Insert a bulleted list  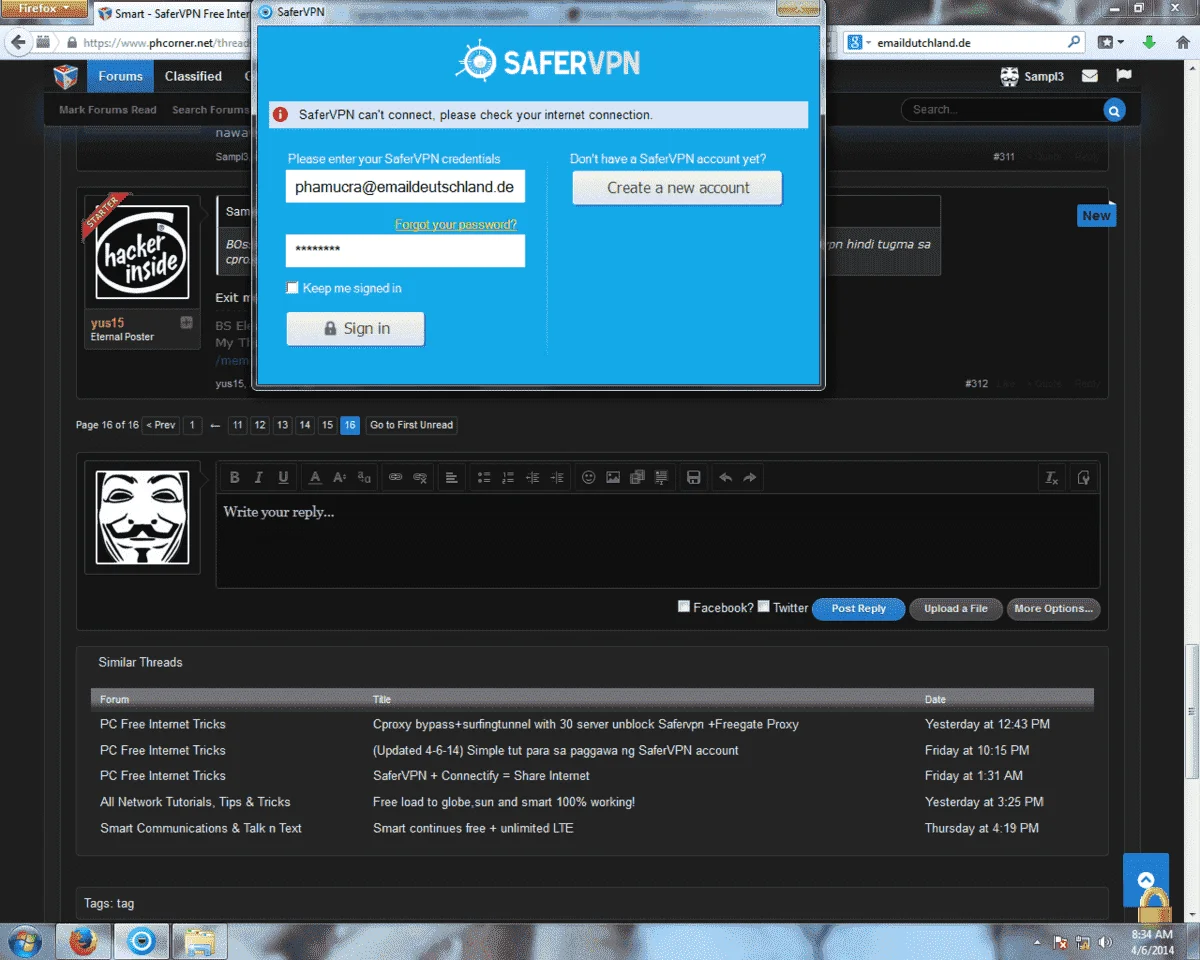[484, 478]
